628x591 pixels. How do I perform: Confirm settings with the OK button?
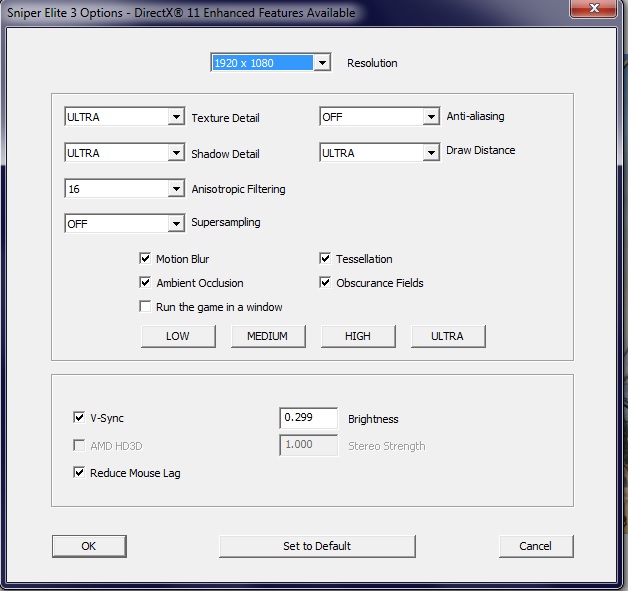coord(89,546)
